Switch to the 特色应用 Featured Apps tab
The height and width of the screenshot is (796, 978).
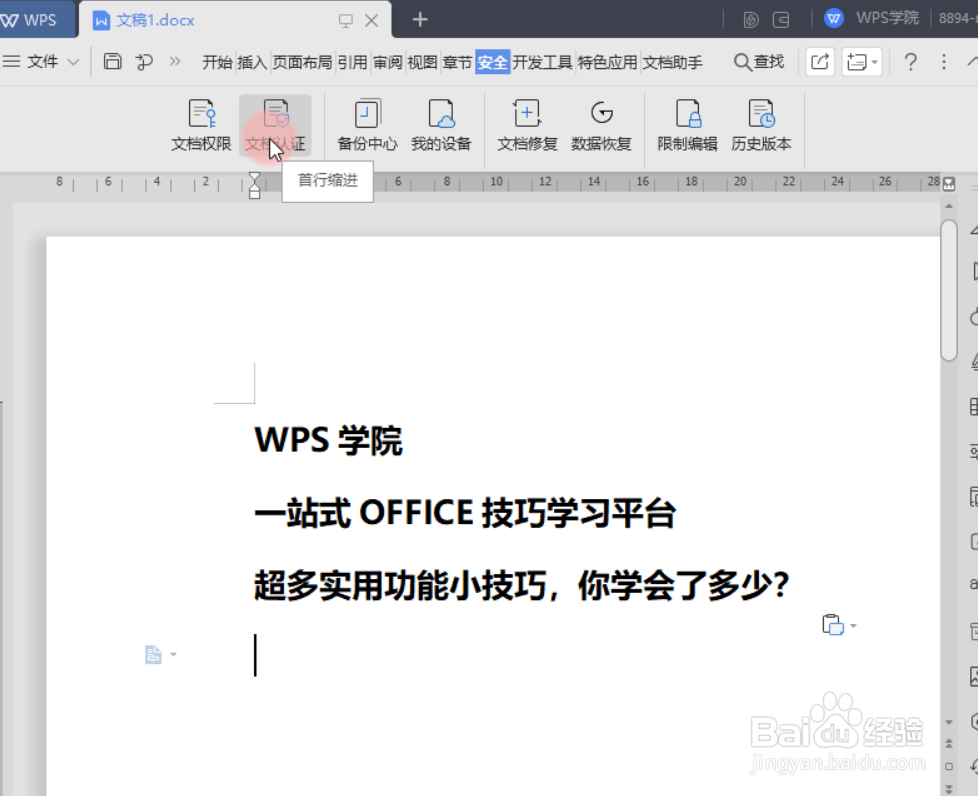coord(608,62)
